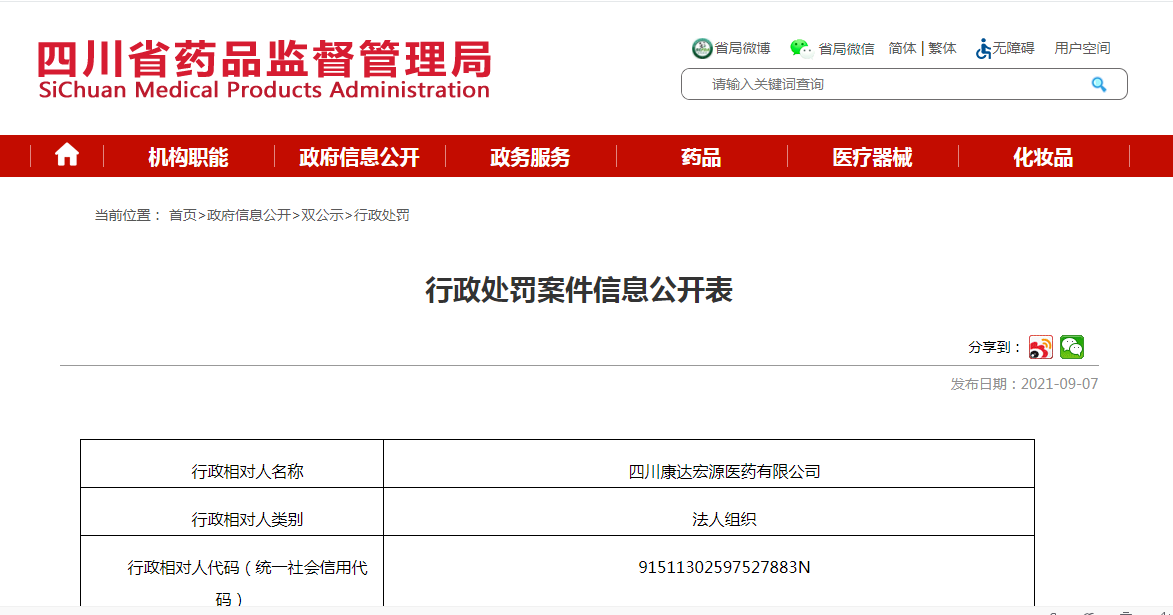Open the 医疗器械 menu

click(872, 157)
